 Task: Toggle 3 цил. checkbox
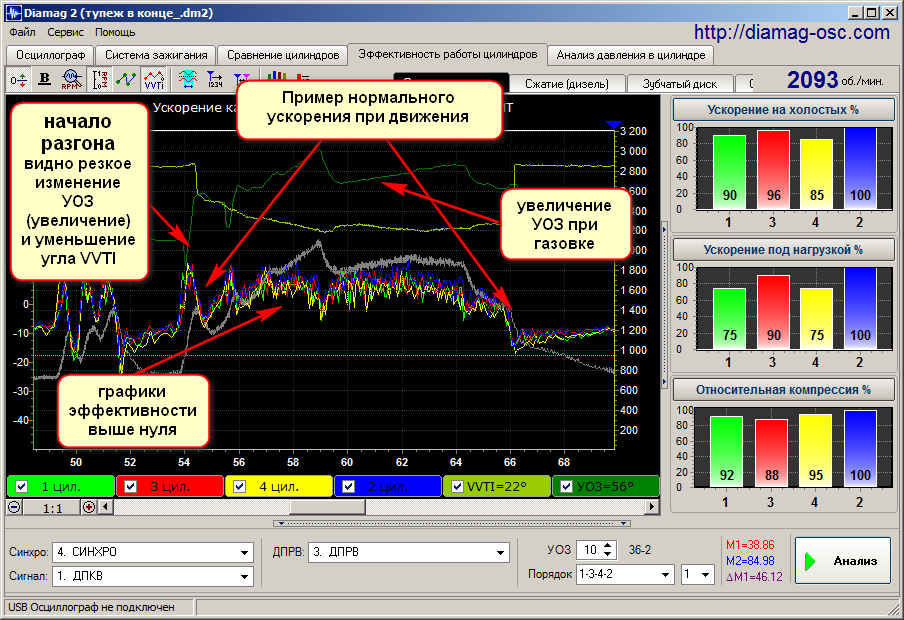pyautogui.click(x=130, y=487)
